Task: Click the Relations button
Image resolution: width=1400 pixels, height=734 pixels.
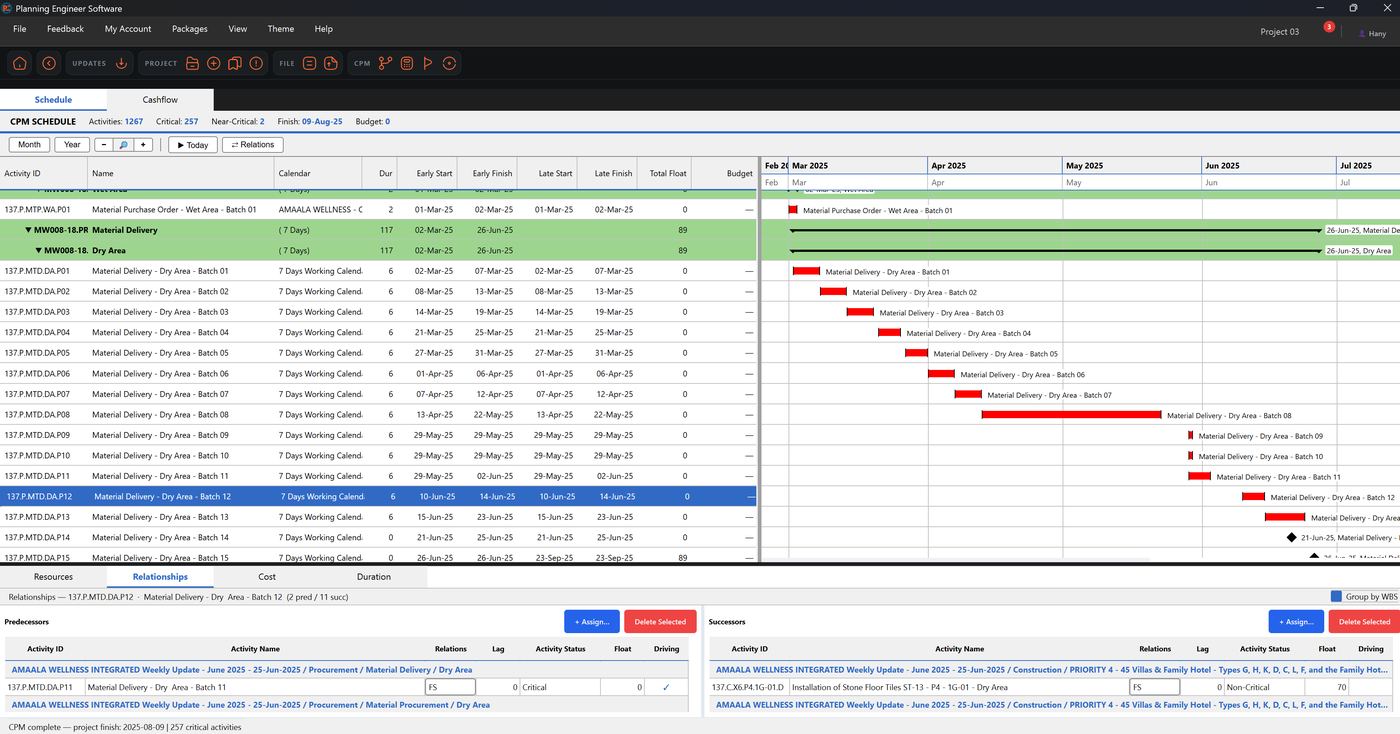Action: click(252, 145)
